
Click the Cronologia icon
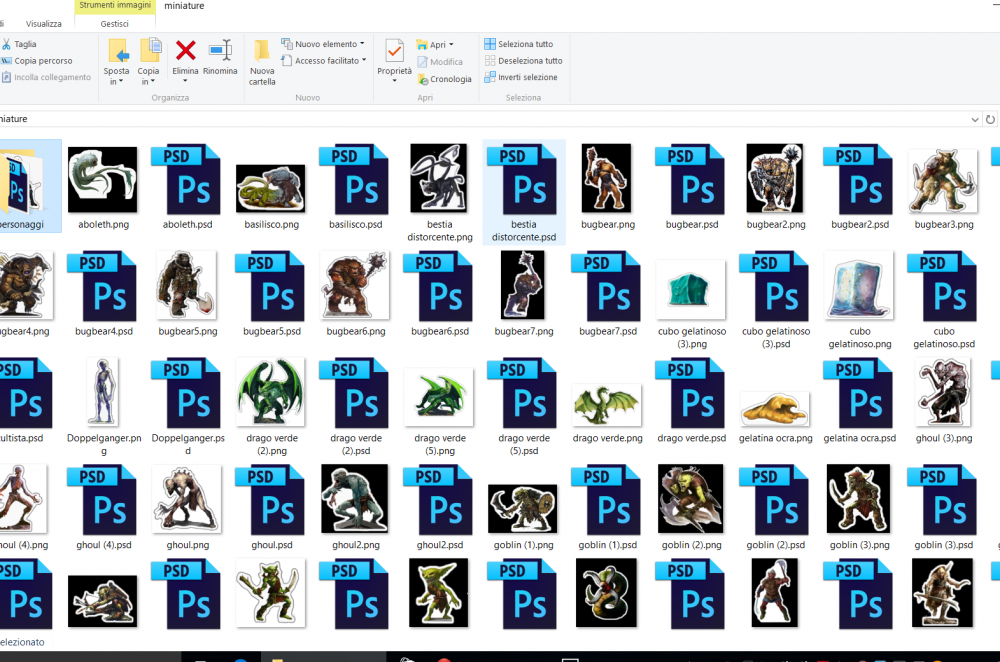[x=423, y=79]
